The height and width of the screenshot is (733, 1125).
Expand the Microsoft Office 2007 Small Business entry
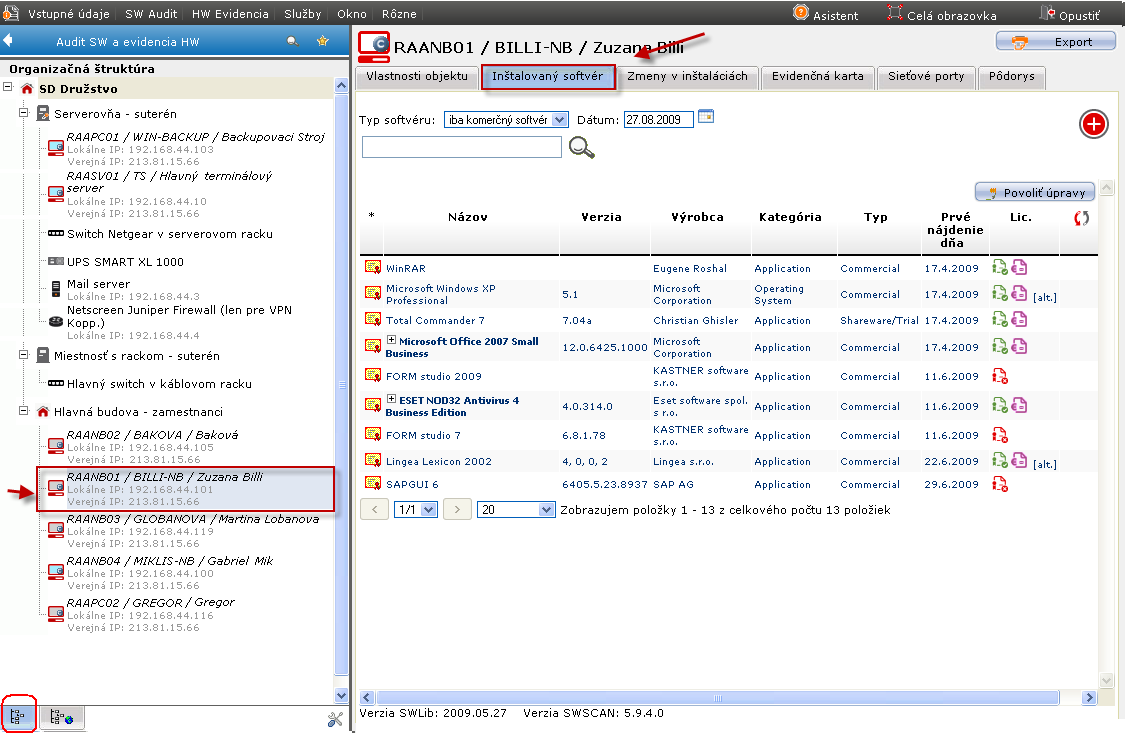tap(391, 340)
